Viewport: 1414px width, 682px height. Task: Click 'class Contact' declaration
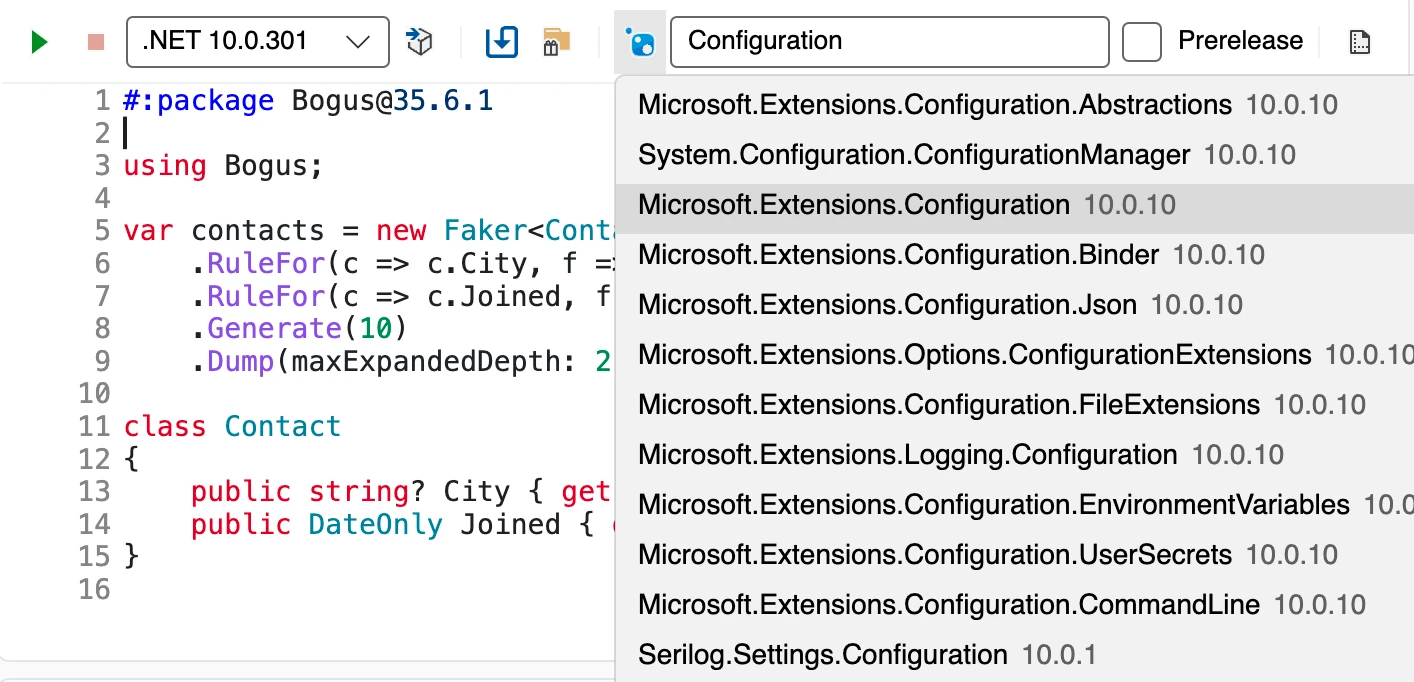click(232, 426)
